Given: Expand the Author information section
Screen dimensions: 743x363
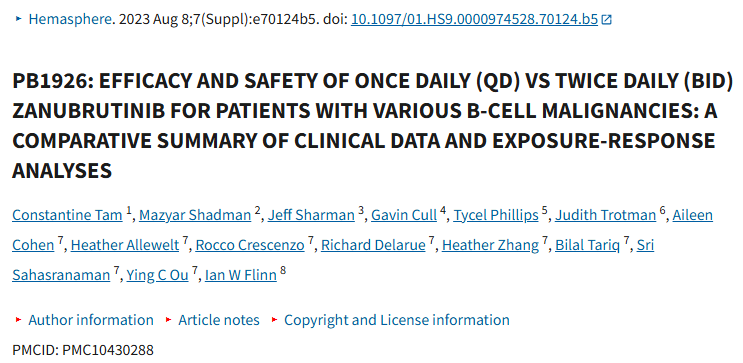Looking at the screenshot, I should [x=91, y=320].
